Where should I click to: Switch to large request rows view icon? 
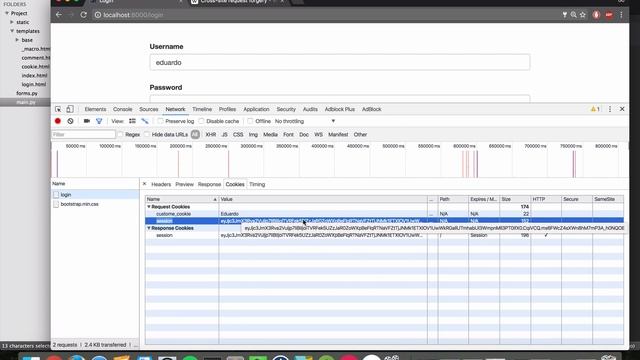tap(132, 121)
